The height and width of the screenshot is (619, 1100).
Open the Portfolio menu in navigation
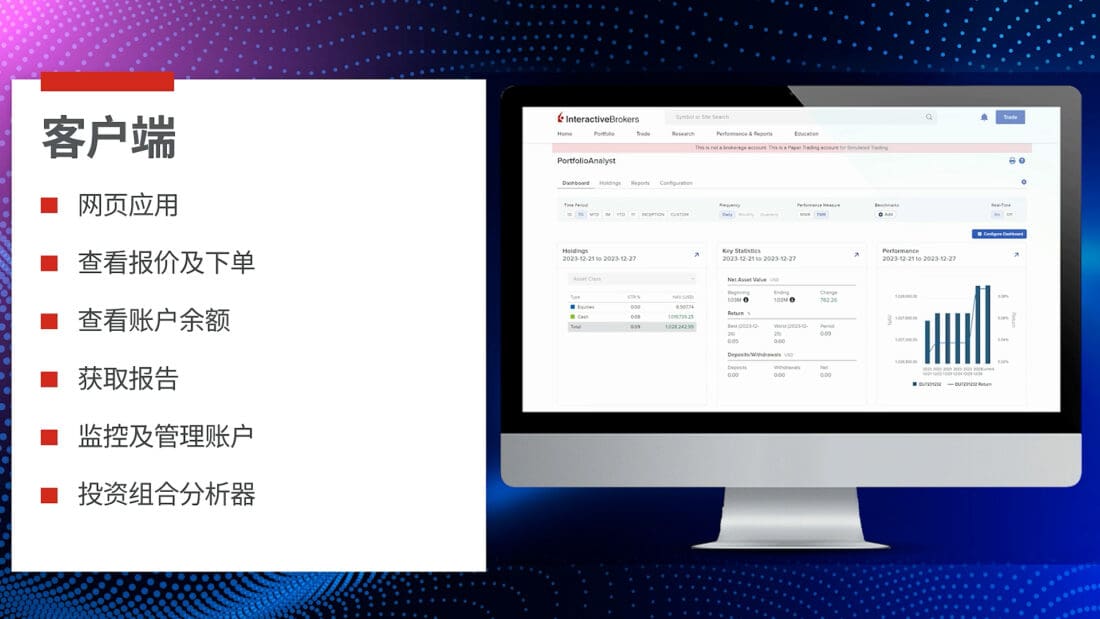click(x=604, y=134)
